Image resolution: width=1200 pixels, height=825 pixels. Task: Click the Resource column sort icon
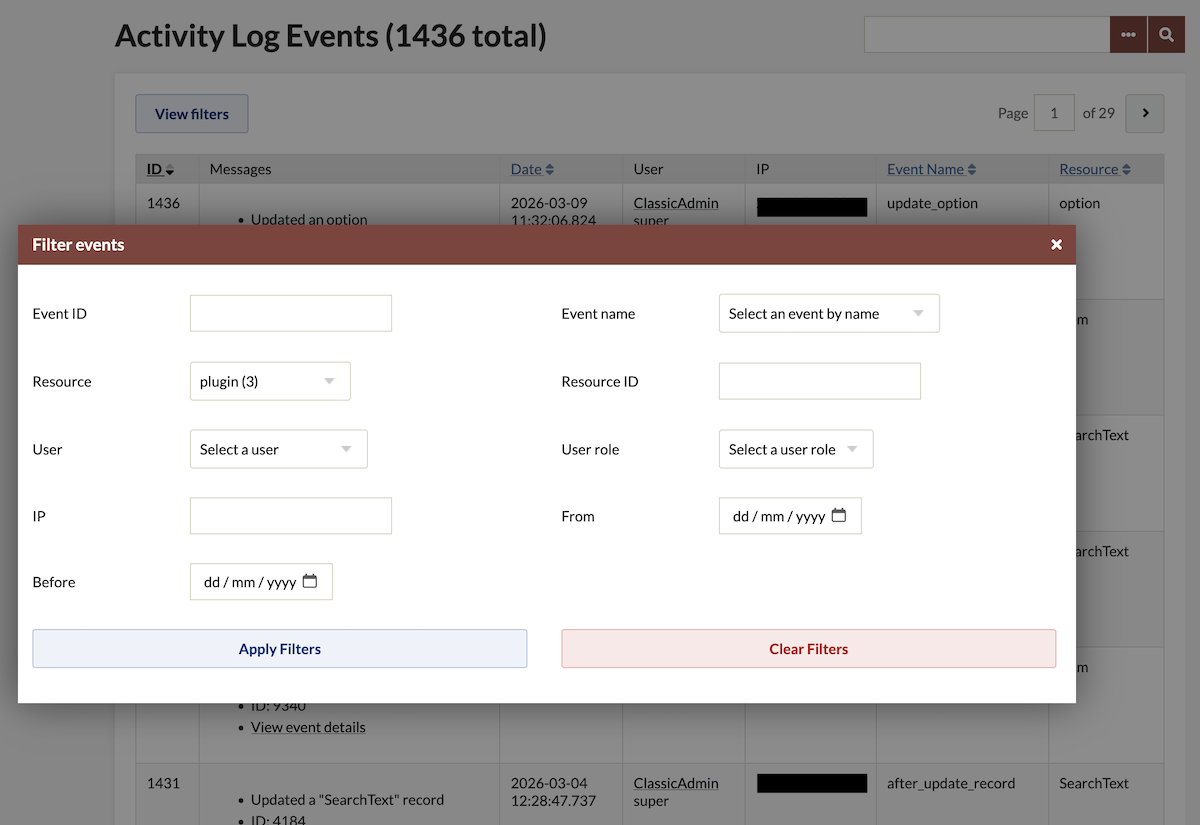[1125, 168]
